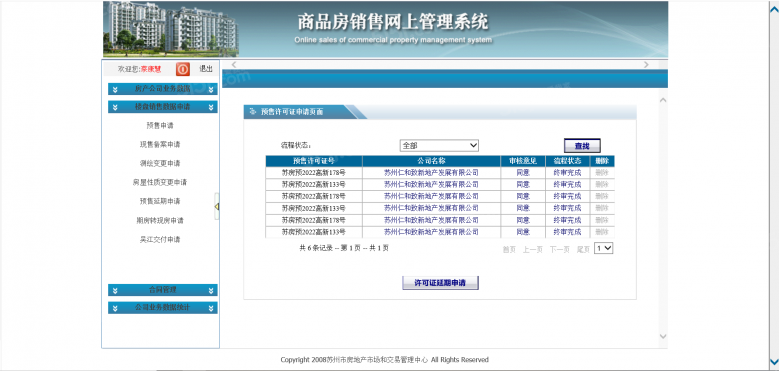779x371 pixels.
Task: Click the 共 6 条记录 record count text
Action: point(344,248)
